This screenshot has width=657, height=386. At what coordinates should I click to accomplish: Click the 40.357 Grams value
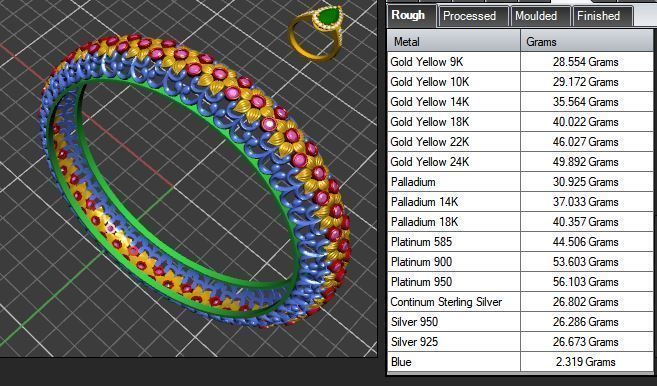tap(585, 222)
